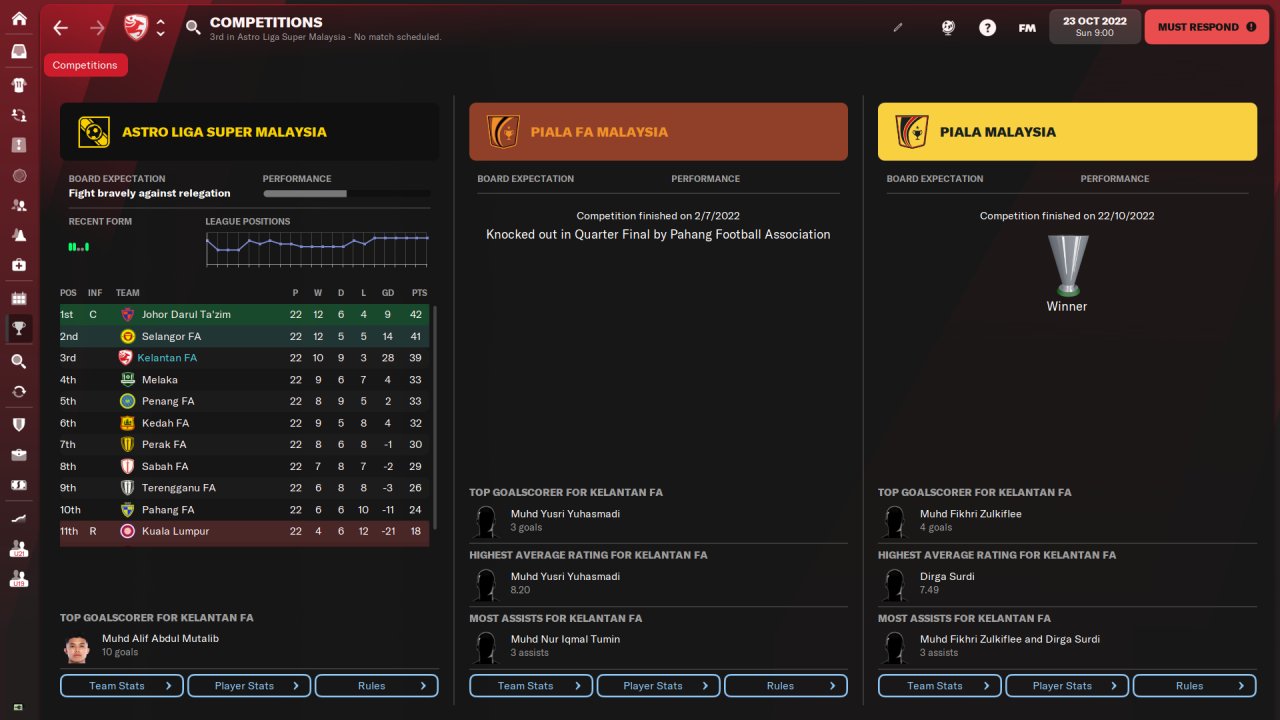Open Rules for Astro Liga Super Malaysia
Screen dimensions: 1280x720
tap(377, 686)
